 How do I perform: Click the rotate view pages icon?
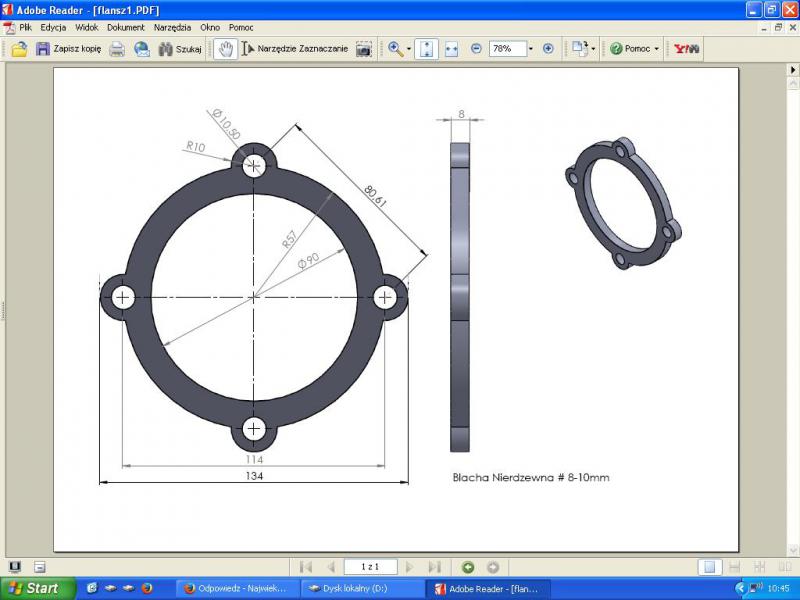pyautogui.click(x=579, y=49)
